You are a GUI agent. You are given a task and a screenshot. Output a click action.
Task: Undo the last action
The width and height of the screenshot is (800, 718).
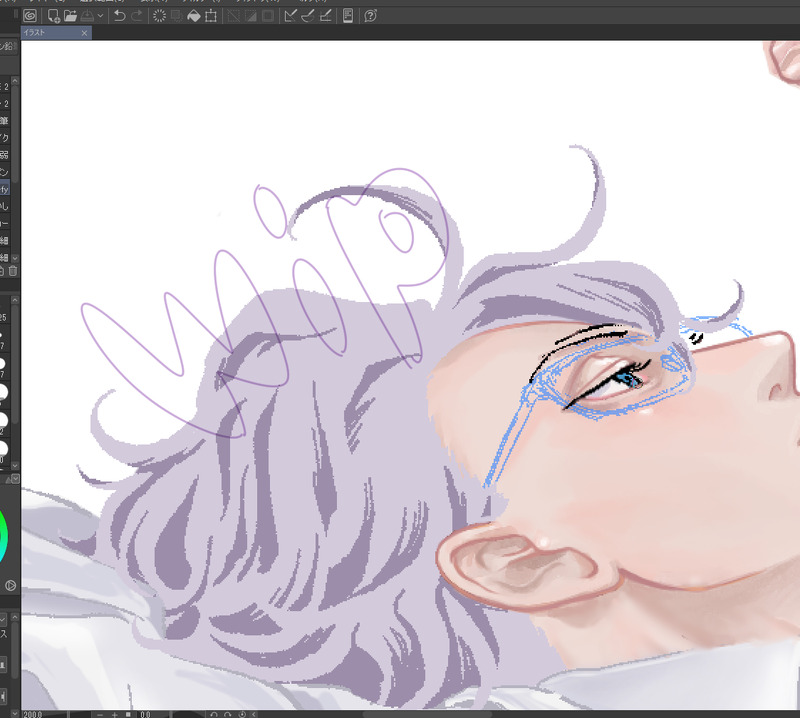pyautogui.click(x=119, y=16)
